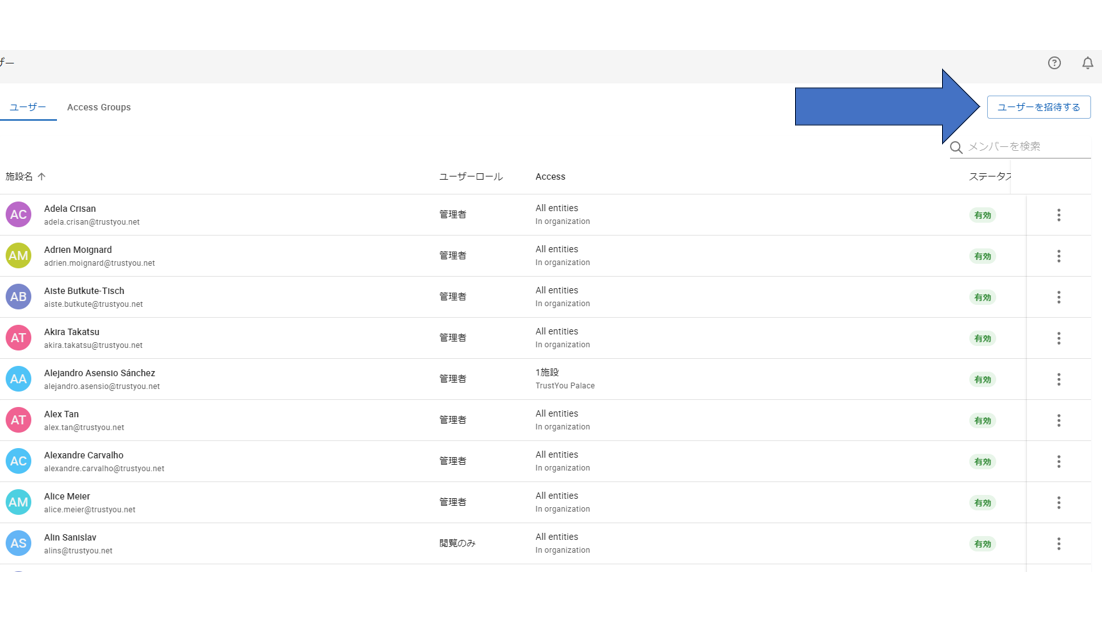
Task: Click the 有効 status badge for Alex Tan
Action: pyautogui.click(x=983, y=420)
